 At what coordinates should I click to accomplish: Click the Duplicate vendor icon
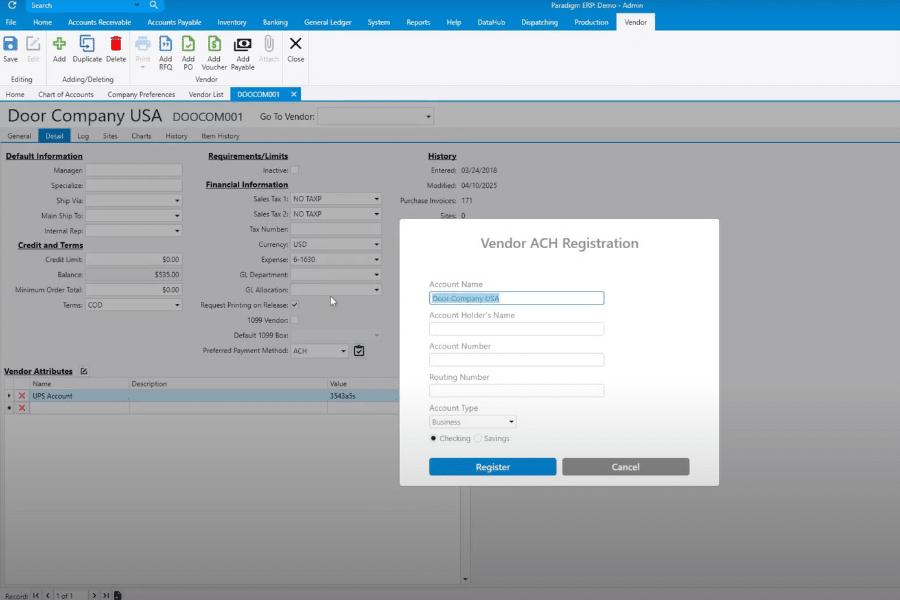pos(87,44)
